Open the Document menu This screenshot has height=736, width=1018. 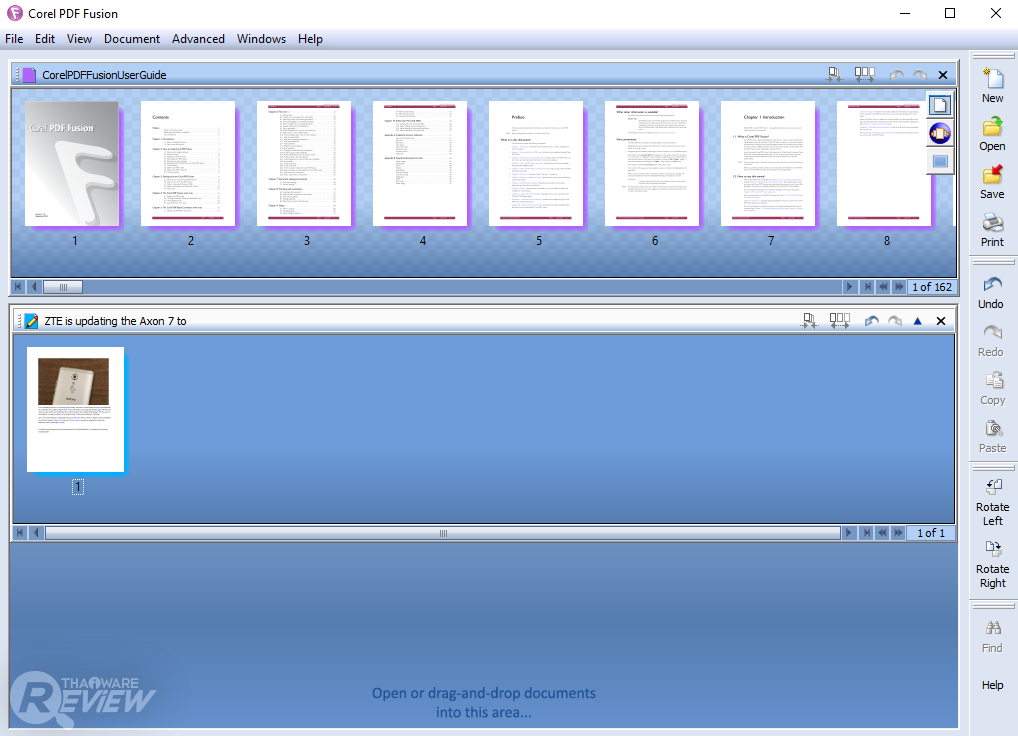click(132, 39)
